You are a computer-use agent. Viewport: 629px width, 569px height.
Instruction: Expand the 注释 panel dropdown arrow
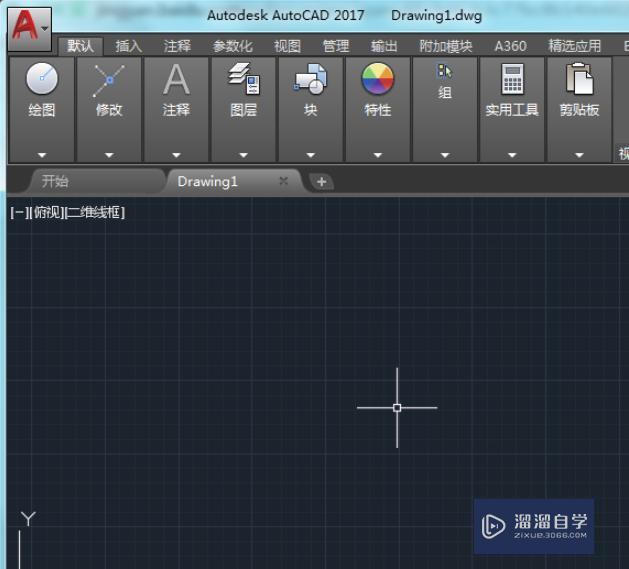pos(176,155)
